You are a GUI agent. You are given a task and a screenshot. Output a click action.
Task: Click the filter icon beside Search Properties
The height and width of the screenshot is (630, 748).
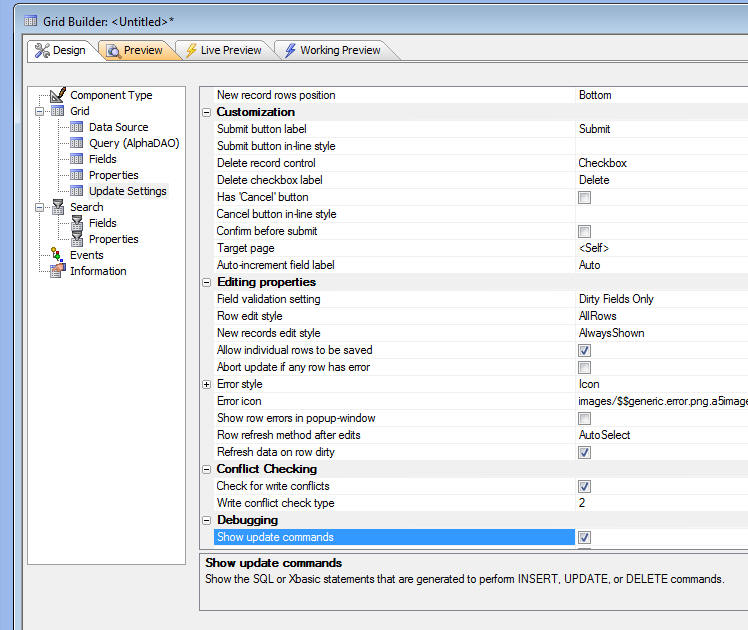point(77,239)
